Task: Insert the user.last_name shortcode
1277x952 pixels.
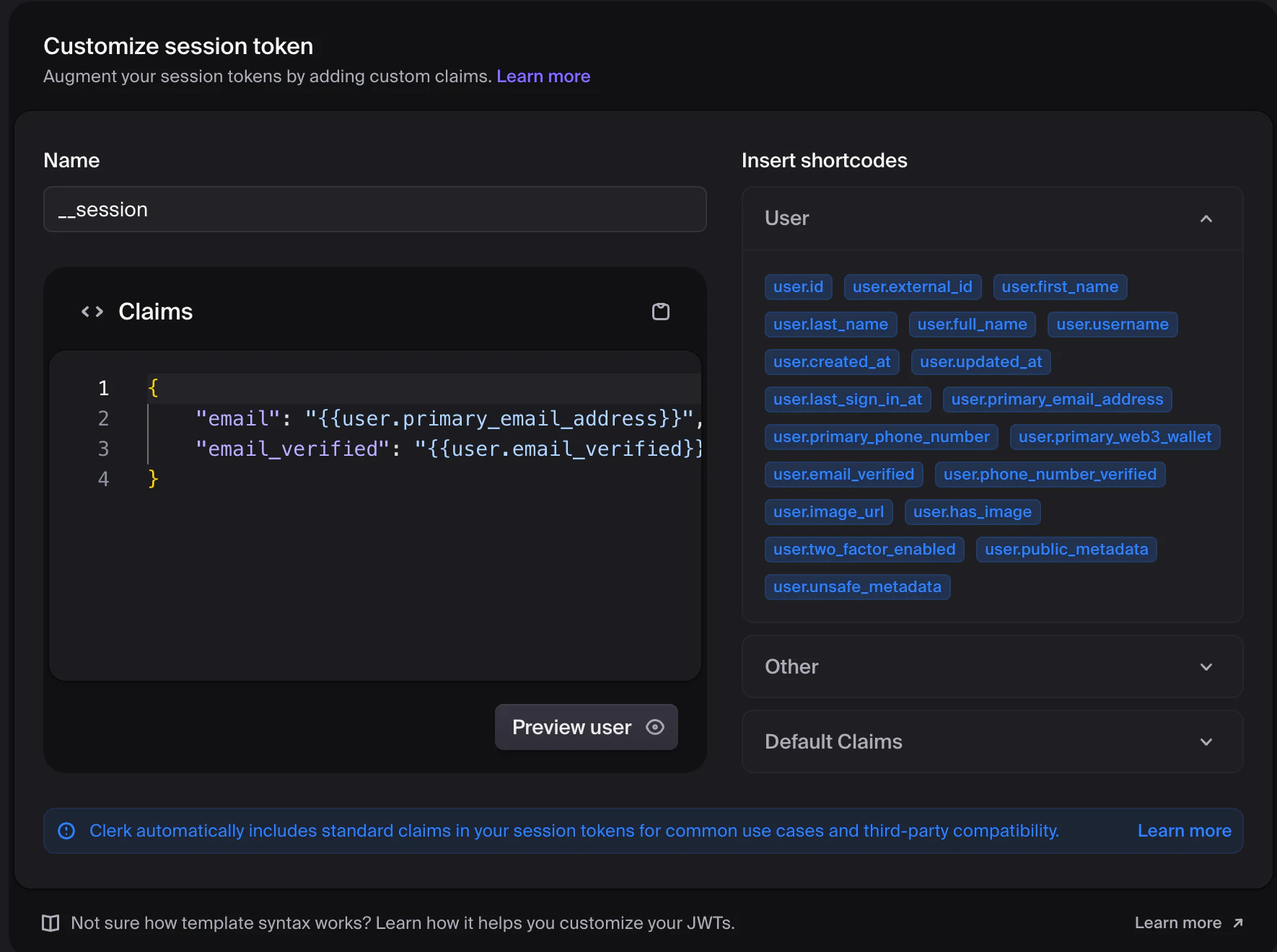Action: pos(830,325)
